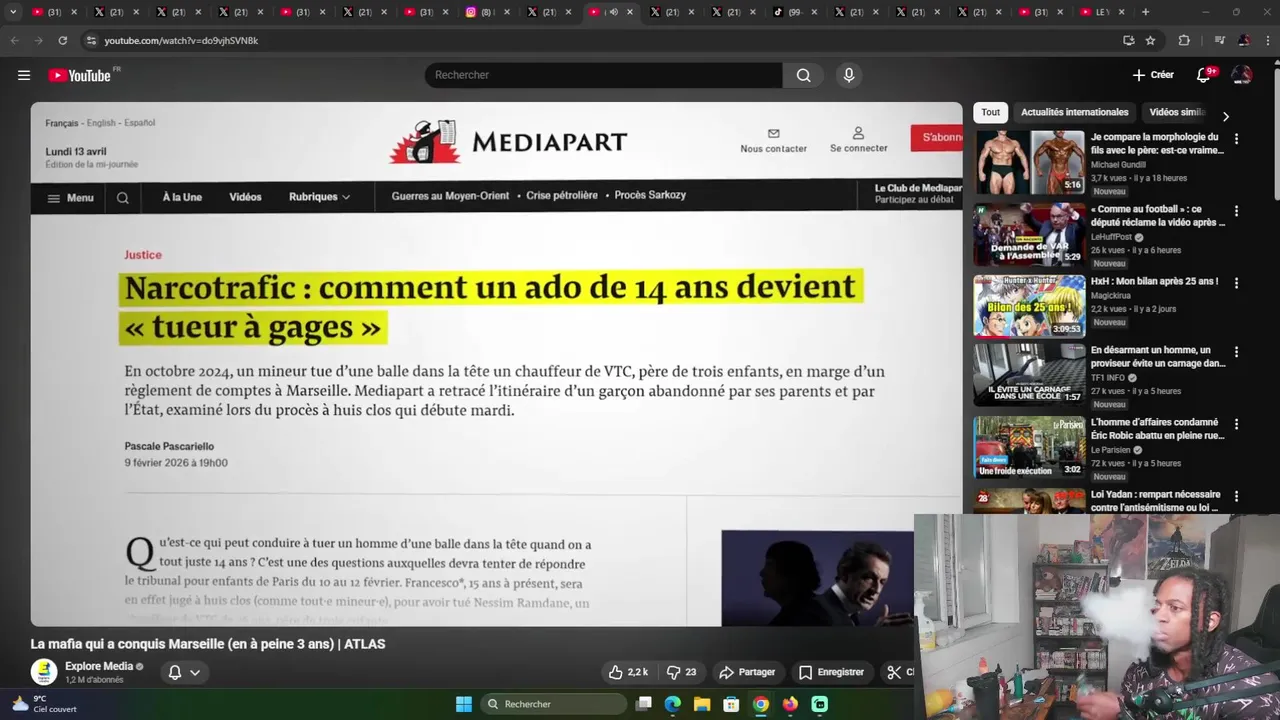Expand the subscription options chevron
Screen dimensions: 1280x720
(195, 672)
